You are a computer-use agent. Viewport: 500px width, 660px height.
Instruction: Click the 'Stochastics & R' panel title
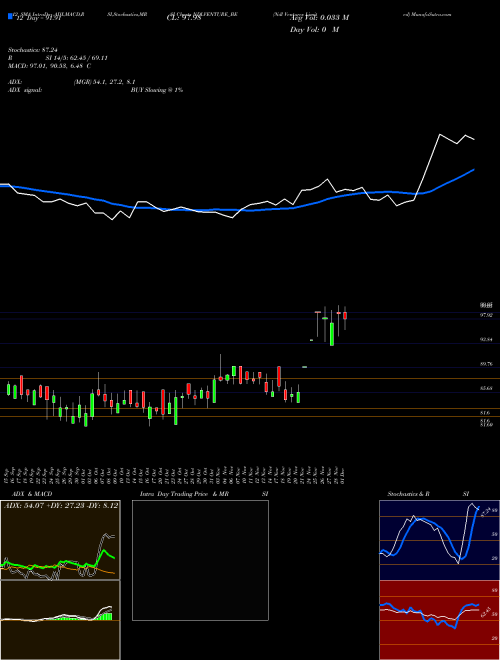click(408, 494)
